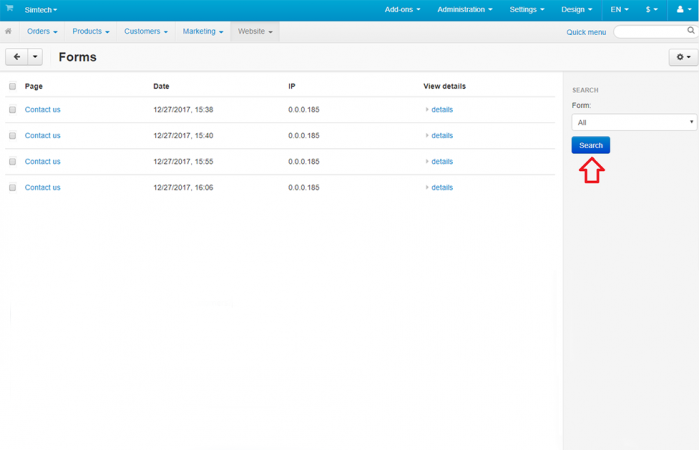Open the Customers menu
Screen dimensions: 700x450
point(146,31)
